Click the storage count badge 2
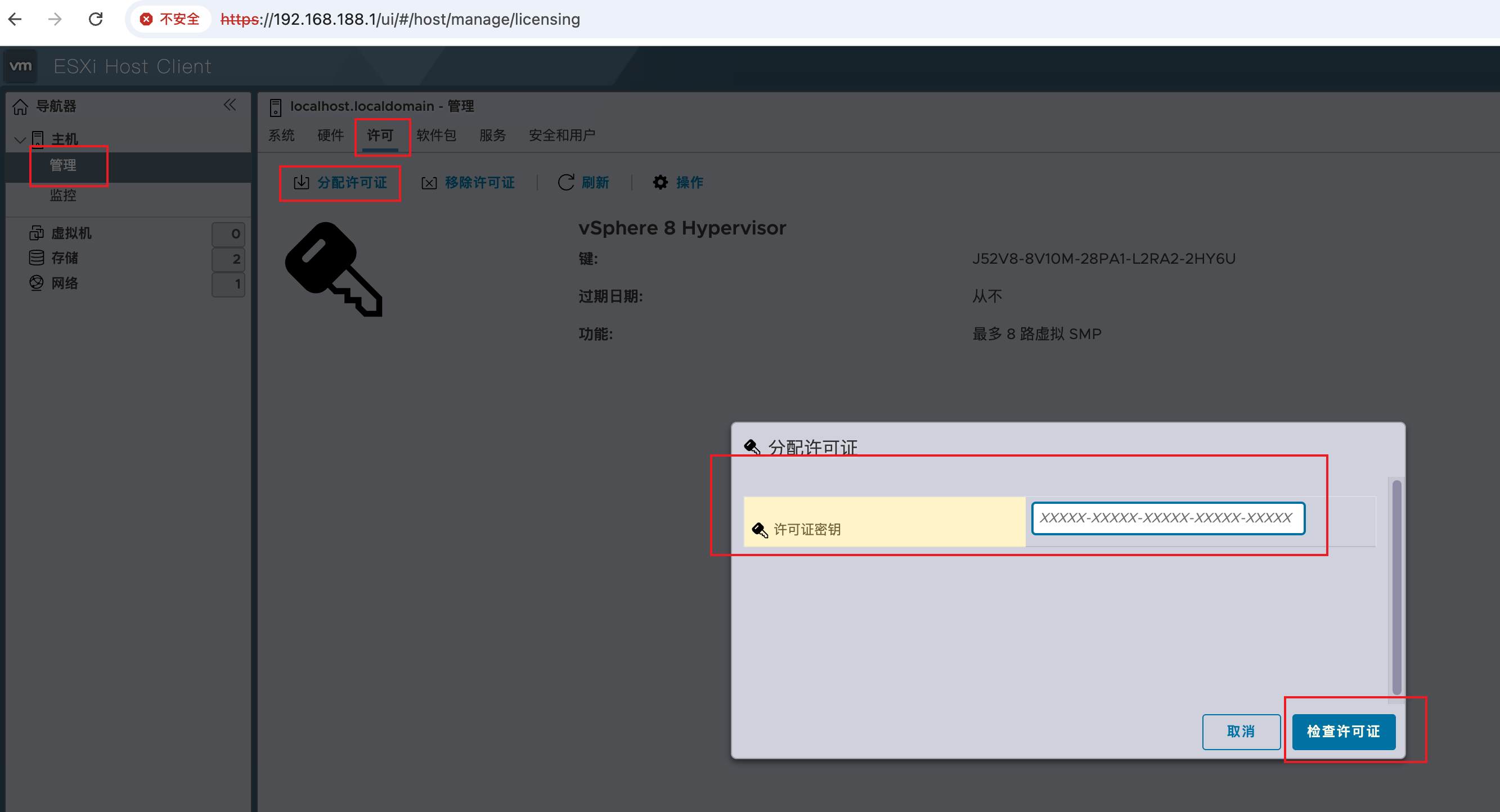 point(228,259)
